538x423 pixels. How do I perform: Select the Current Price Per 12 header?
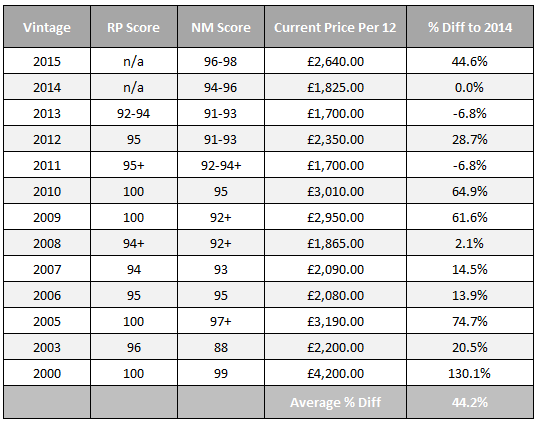tap(336, 27)
